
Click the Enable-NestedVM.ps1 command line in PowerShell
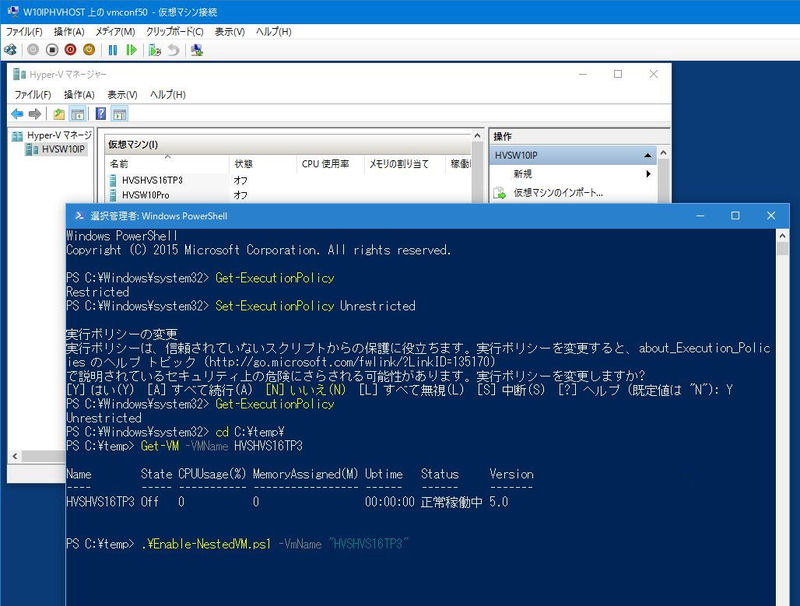pyautogui.click(x=238, y=544)
